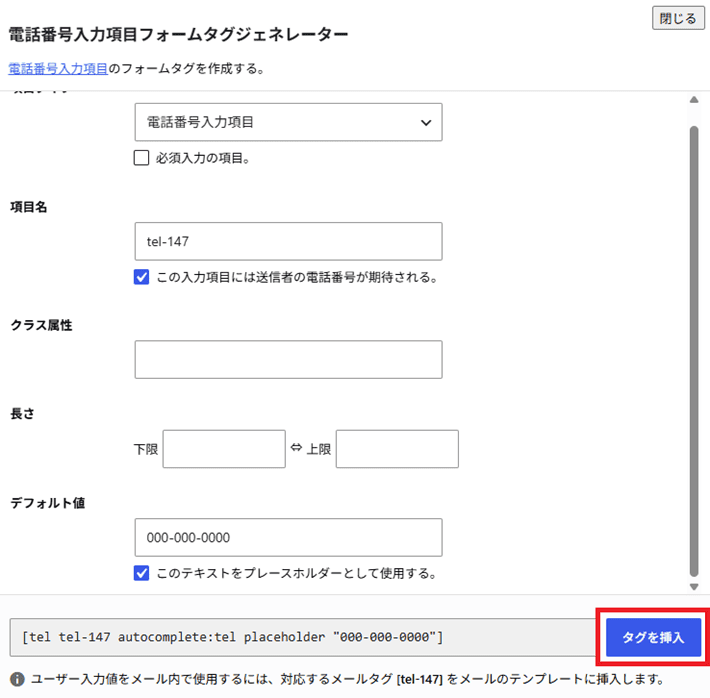Click the info icon beside the mail tag note
This screenshot has width=710, height=698.
pos(17,679)
